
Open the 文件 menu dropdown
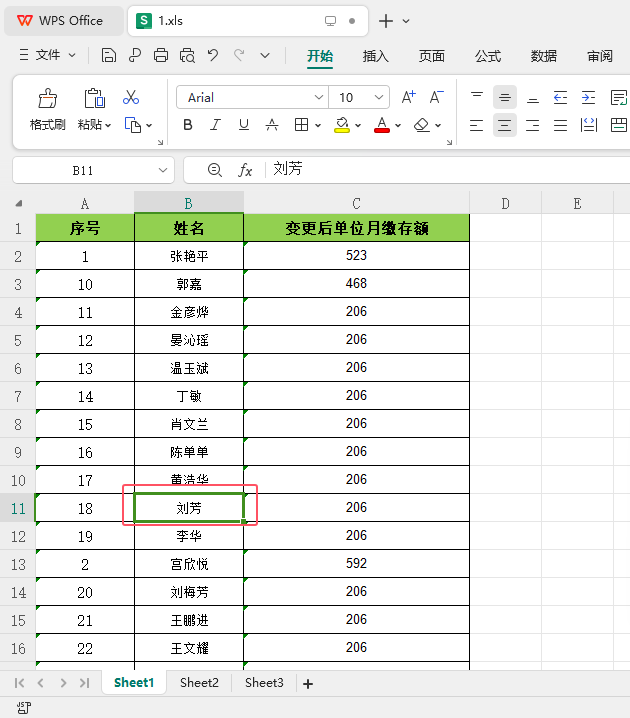tap(47, 55)
